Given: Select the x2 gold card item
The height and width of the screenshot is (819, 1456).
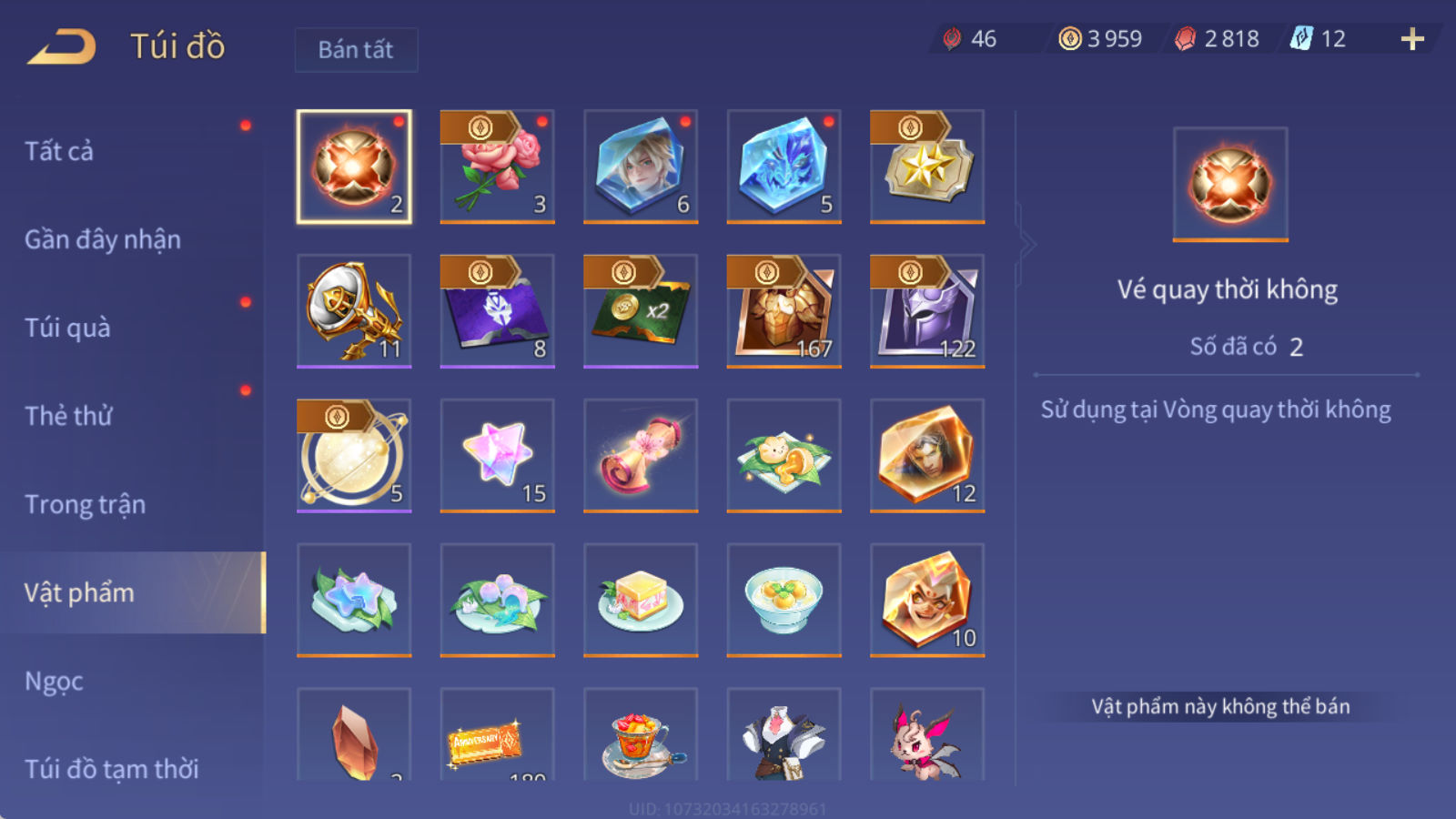Looking at the screenshot, I should click(641, 311).
